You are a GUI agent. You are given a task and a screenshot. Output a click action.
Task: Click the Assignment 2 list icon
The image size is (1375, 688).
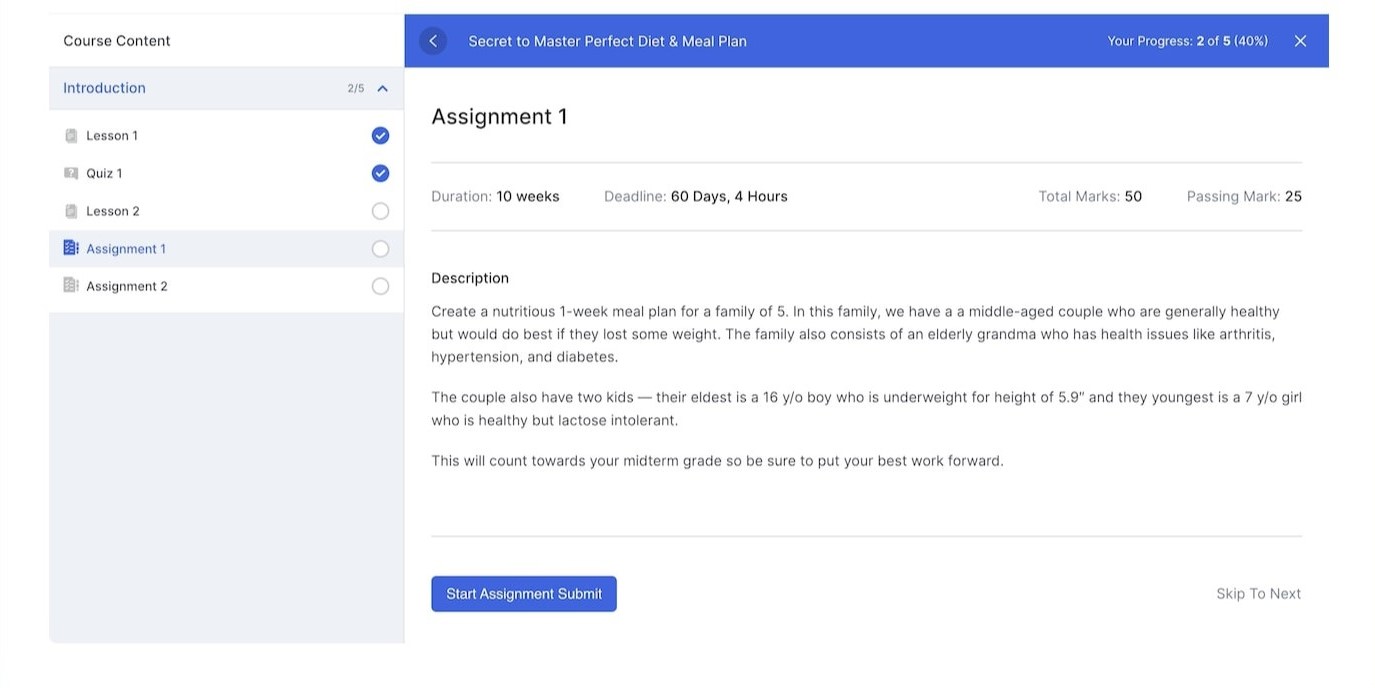point(71,286)
